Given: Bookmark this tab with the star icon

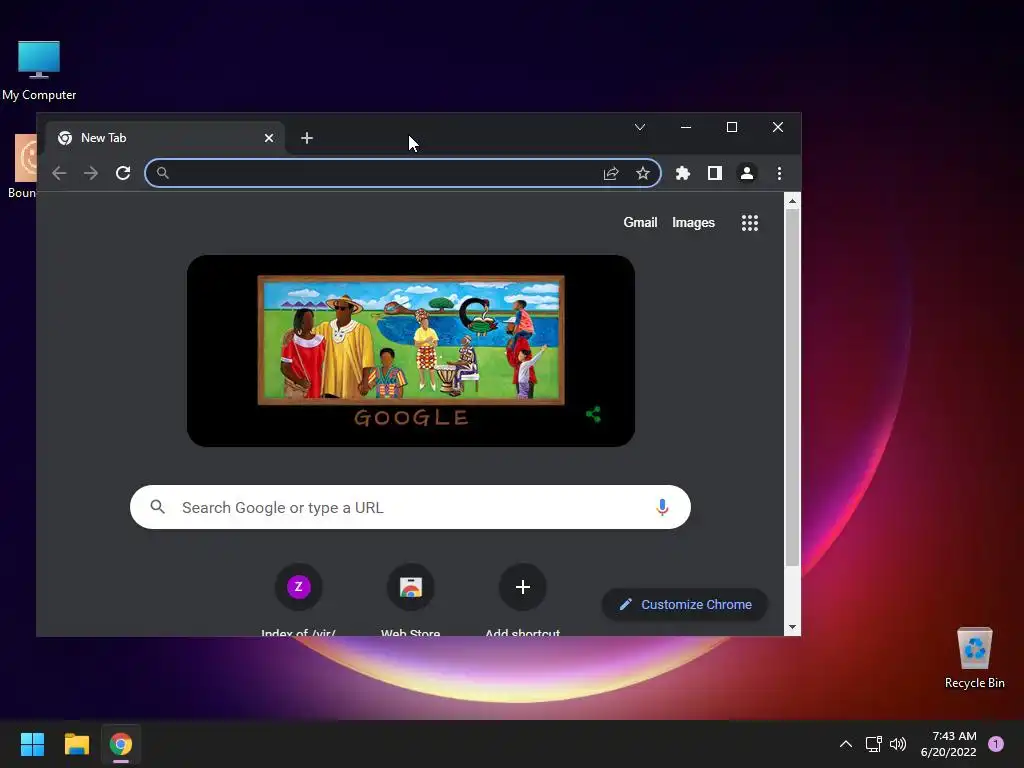Looking at the screenshot, I should 643,173.
